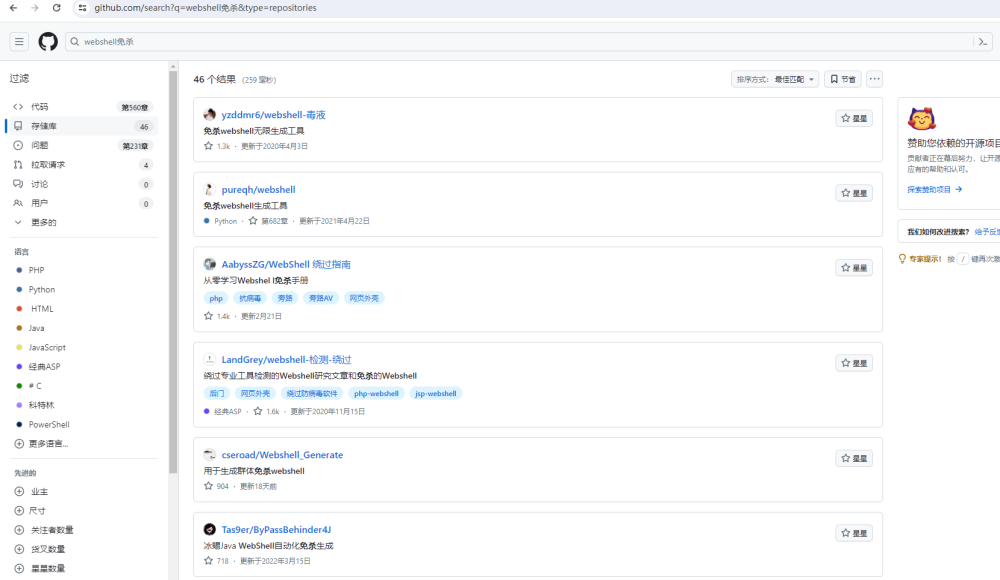Star the Tas9er/ByPassBehinder4J repository
The width and height of the screenshot is (1000, 580).
click(854, 533)
